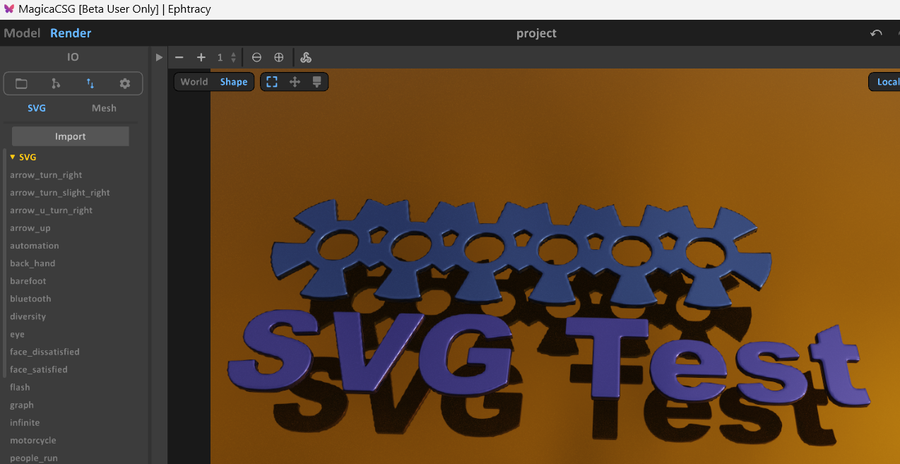Select arrow_u_turn_right in SVG list
Screen dimensions: 900x464
51,210
